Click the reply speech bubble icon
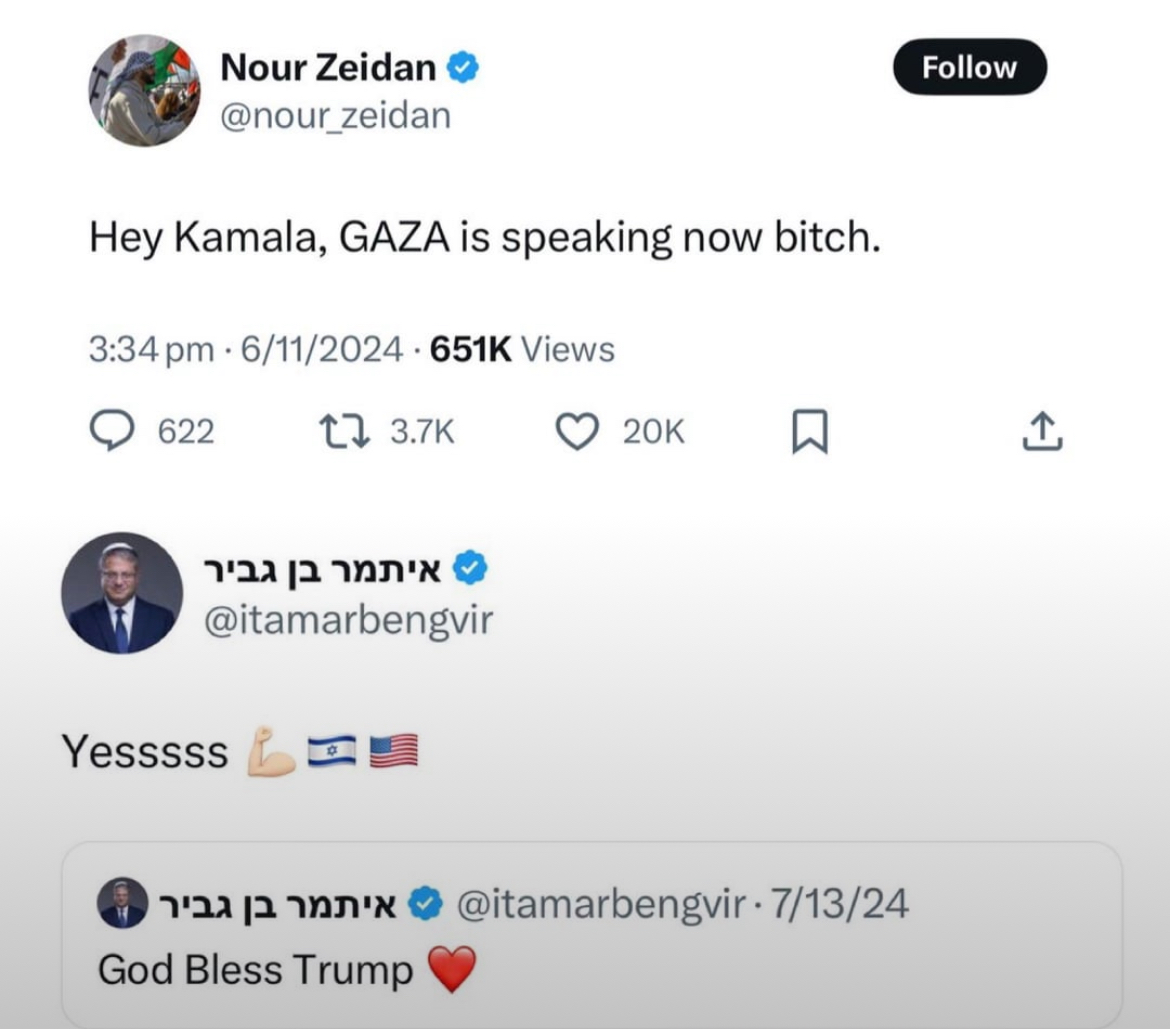This screenshot has height=1029, width=1170. click(x=112, y=431)
